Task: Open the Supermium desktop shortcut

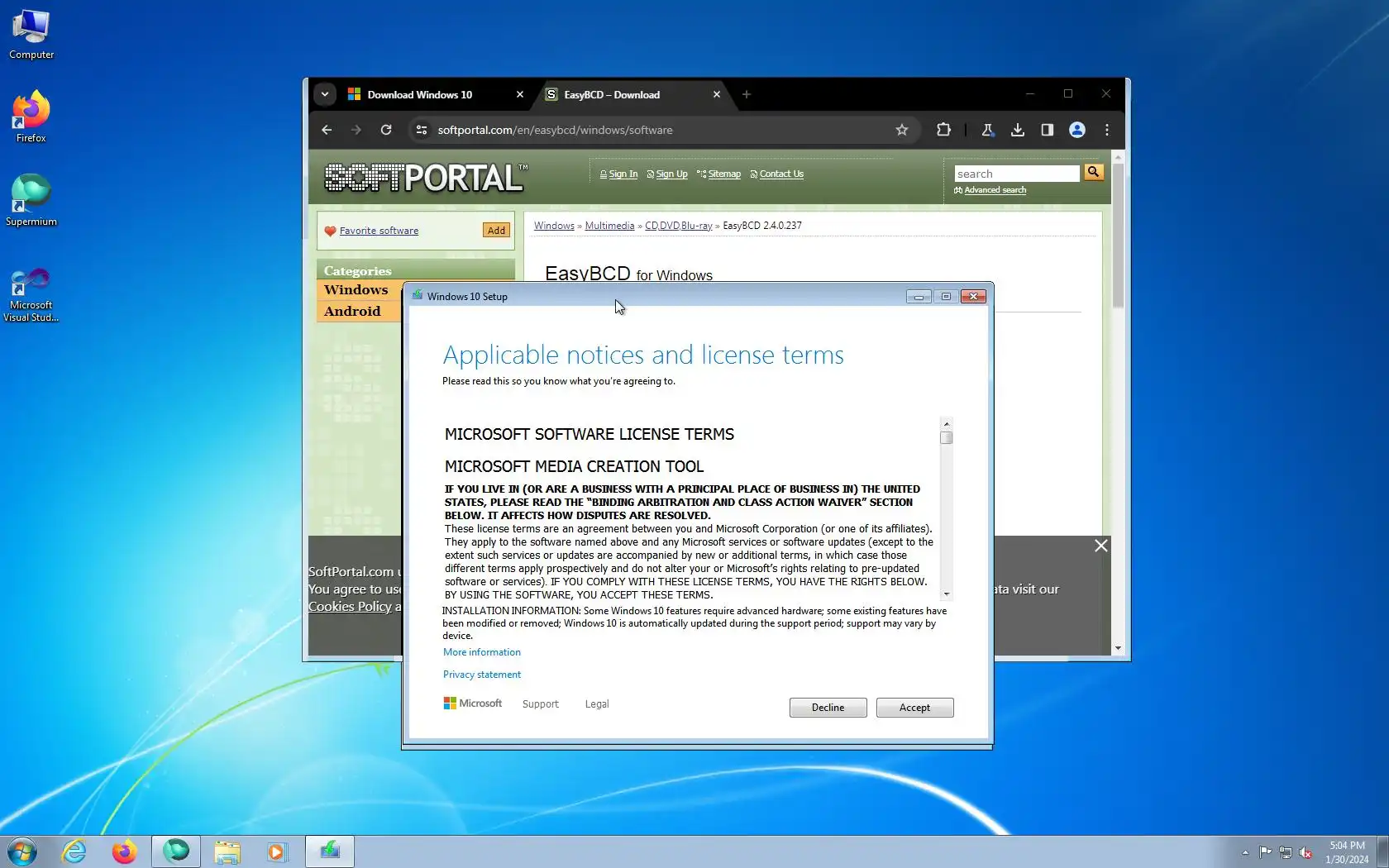Action: coord(31,200)
